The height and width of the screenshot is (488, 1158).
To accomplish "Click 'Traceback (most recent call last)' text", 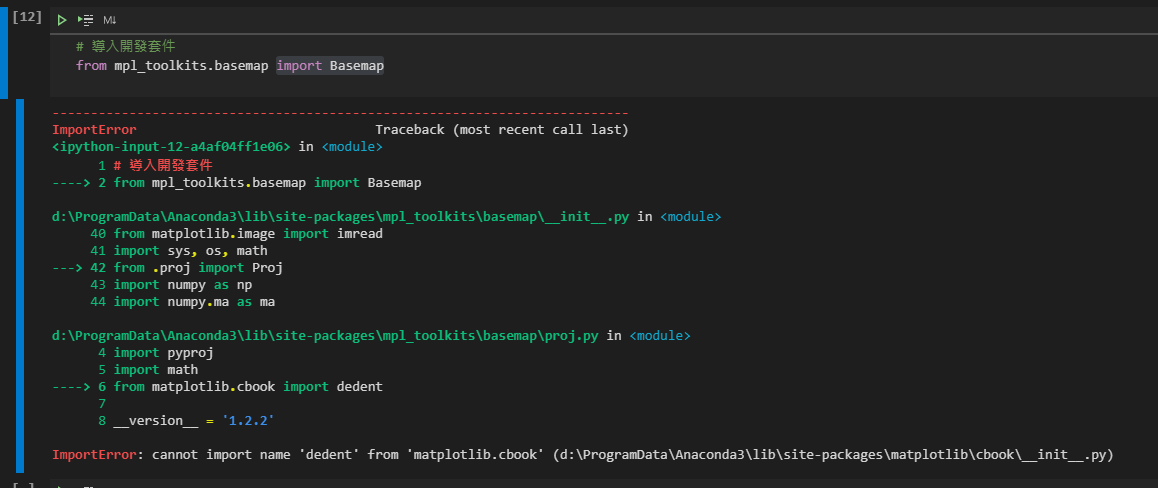I will pyautogui.click(x=501, y=130).
